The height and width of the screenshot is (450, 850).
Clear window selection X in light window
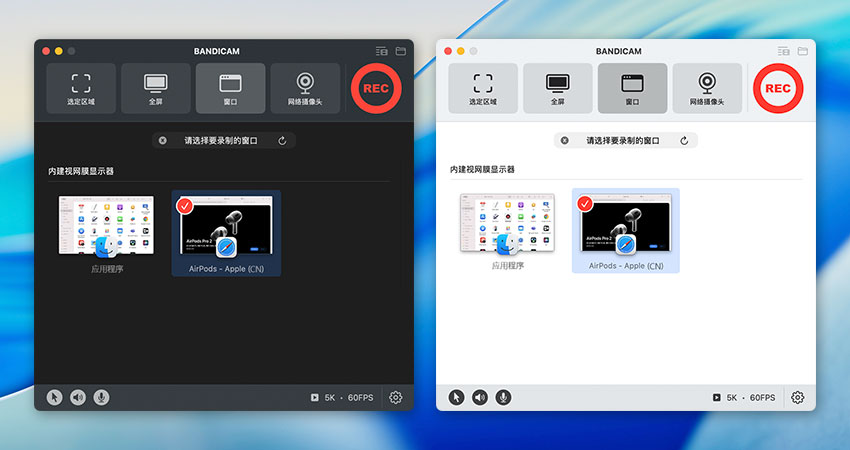(565, 140)
